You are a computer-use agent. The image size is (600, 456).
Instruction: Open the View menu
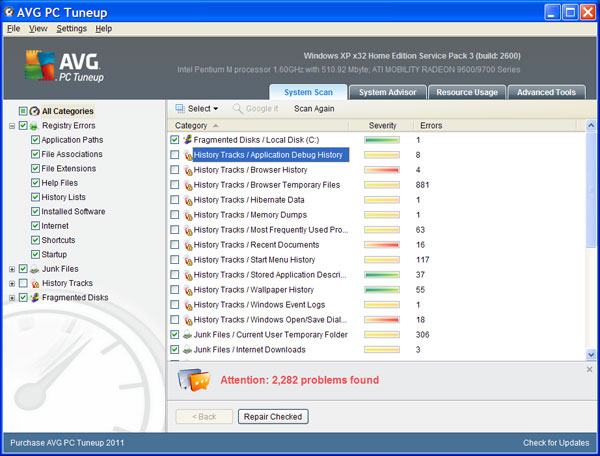(38, 29)
